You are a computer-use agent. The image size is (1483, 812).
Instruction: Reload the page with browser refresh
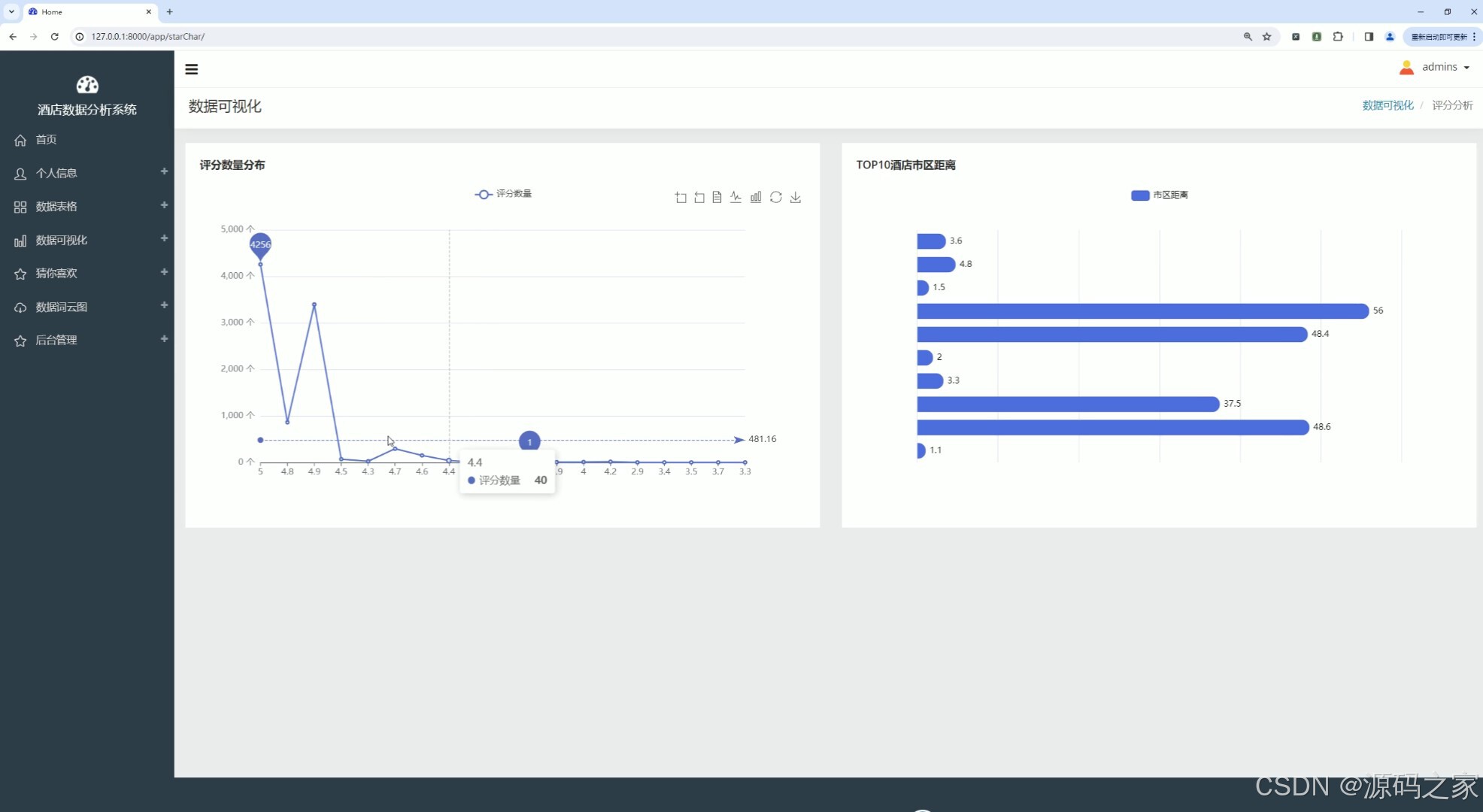54,36
